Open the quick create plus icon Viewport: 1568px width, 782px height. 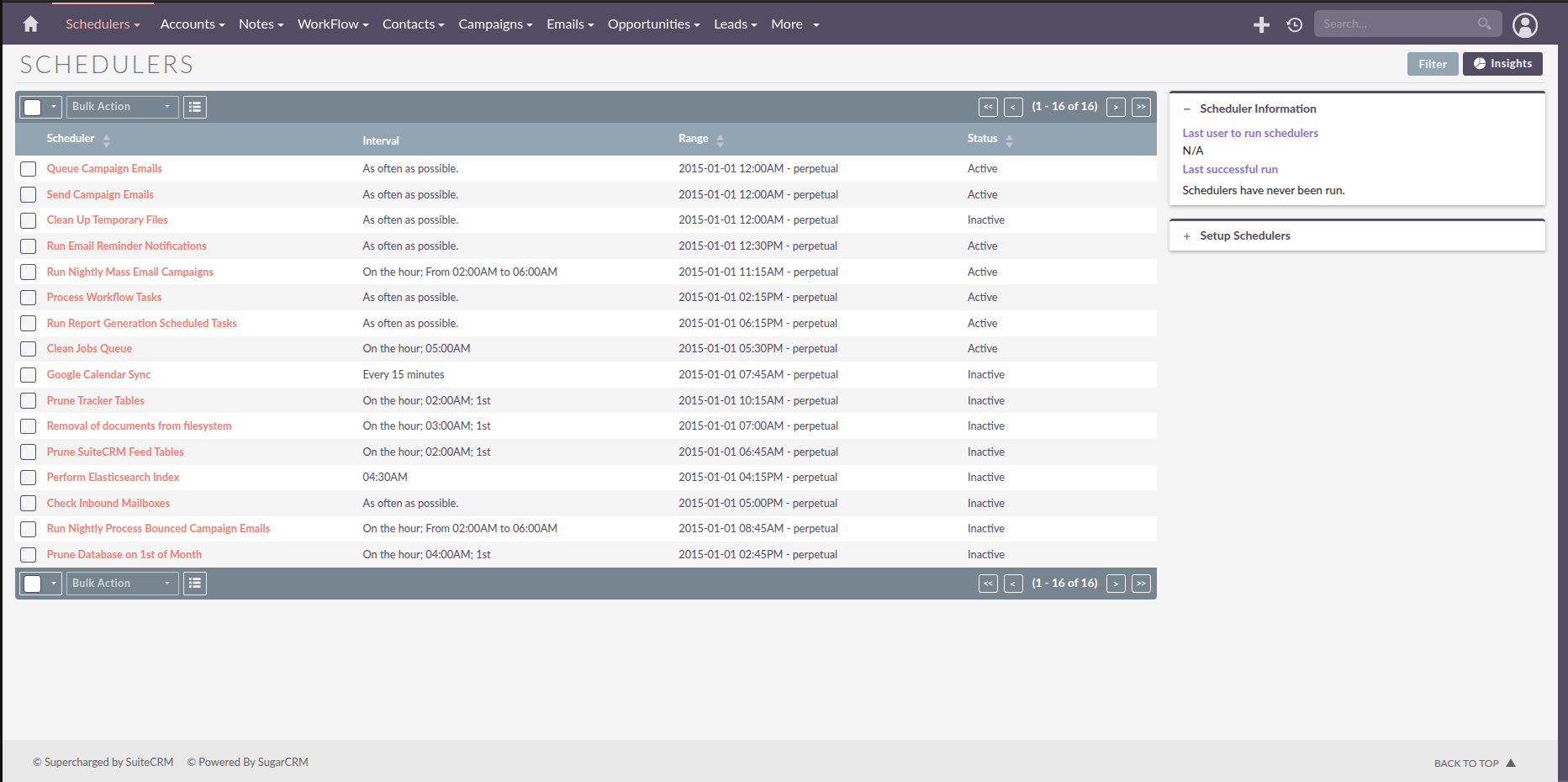tap(1261, 24)
